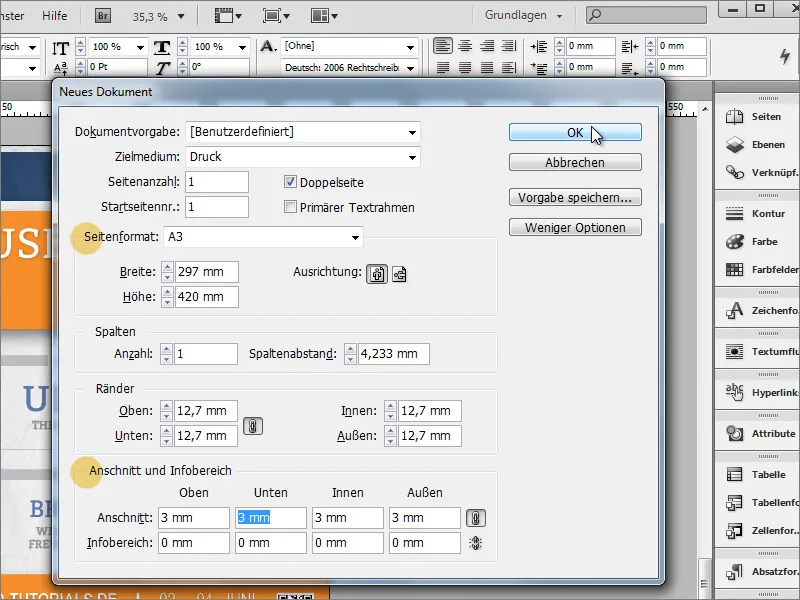The height and width of the screenshot is (600, 800).
Task: Center paragraph alignment in control bar
Action: (465, 46)
